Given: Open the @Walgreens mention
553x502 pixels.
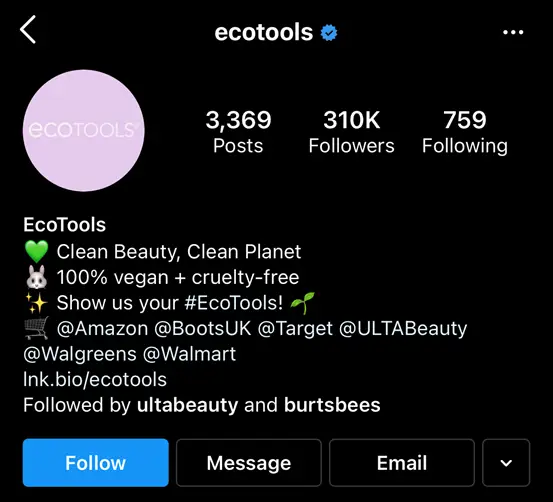Looking at the screenshot, I should [x=80, y=354].
